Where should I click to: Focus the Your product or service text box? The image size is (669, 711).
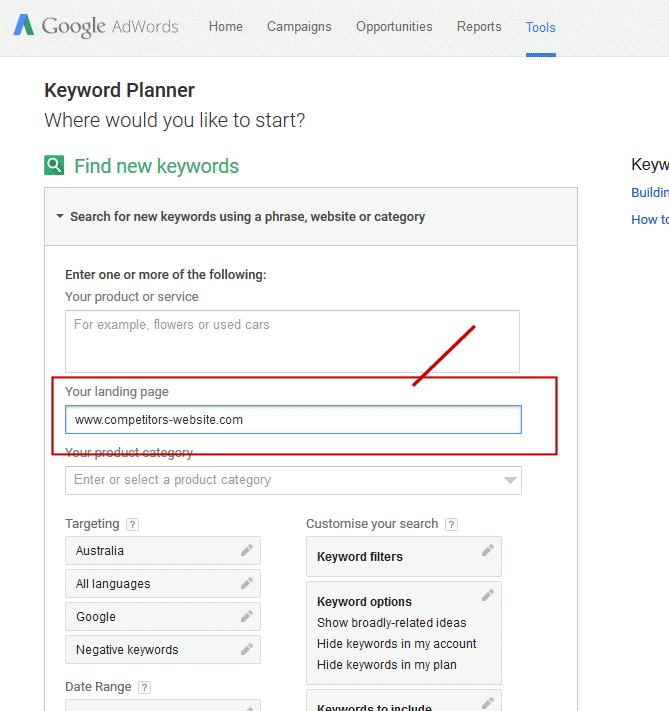click(292, 341)
